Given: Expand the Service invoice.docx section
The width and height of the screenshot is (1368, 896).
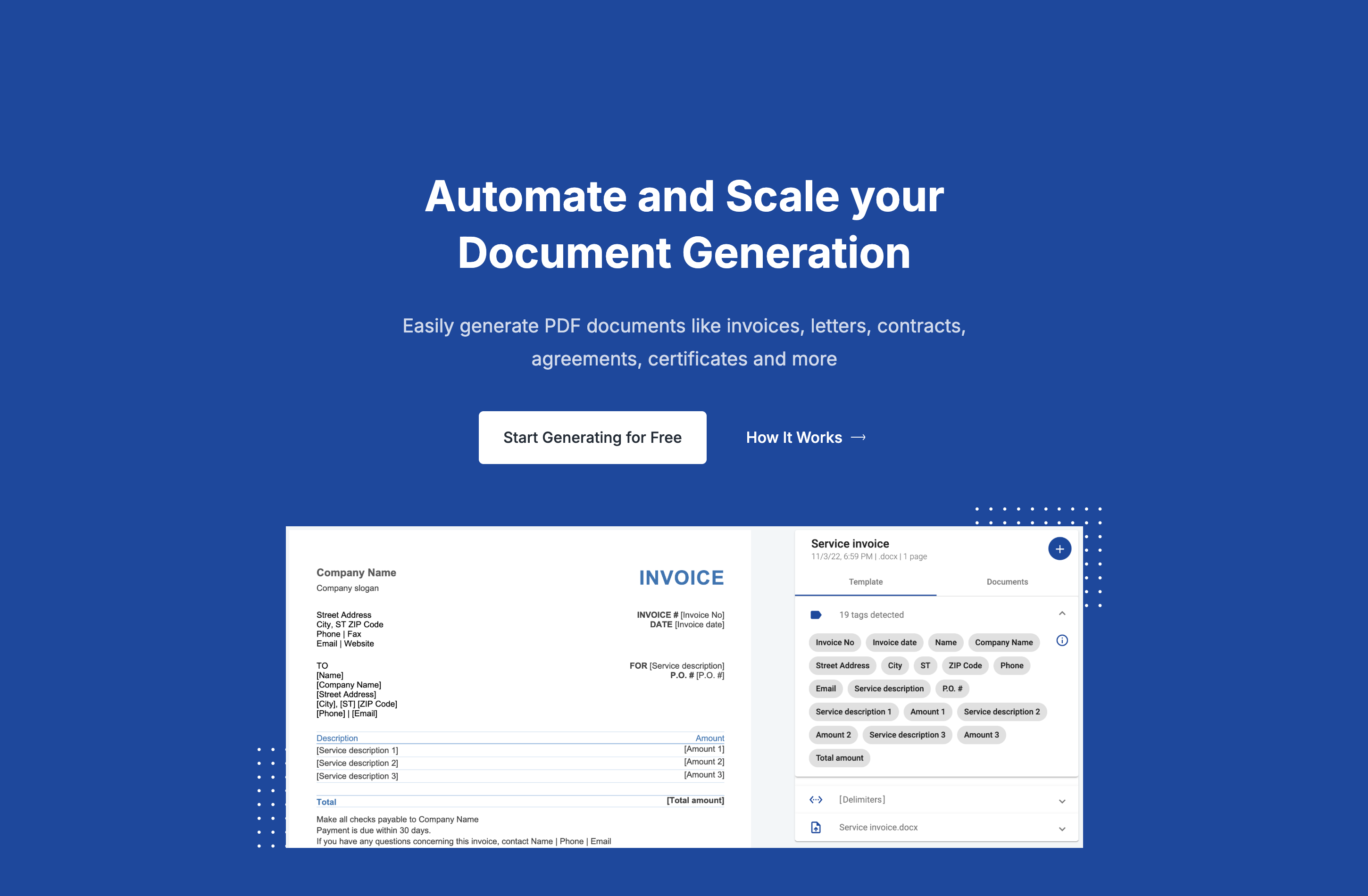Looking at the screenshot, I should tap(1062, 828).
